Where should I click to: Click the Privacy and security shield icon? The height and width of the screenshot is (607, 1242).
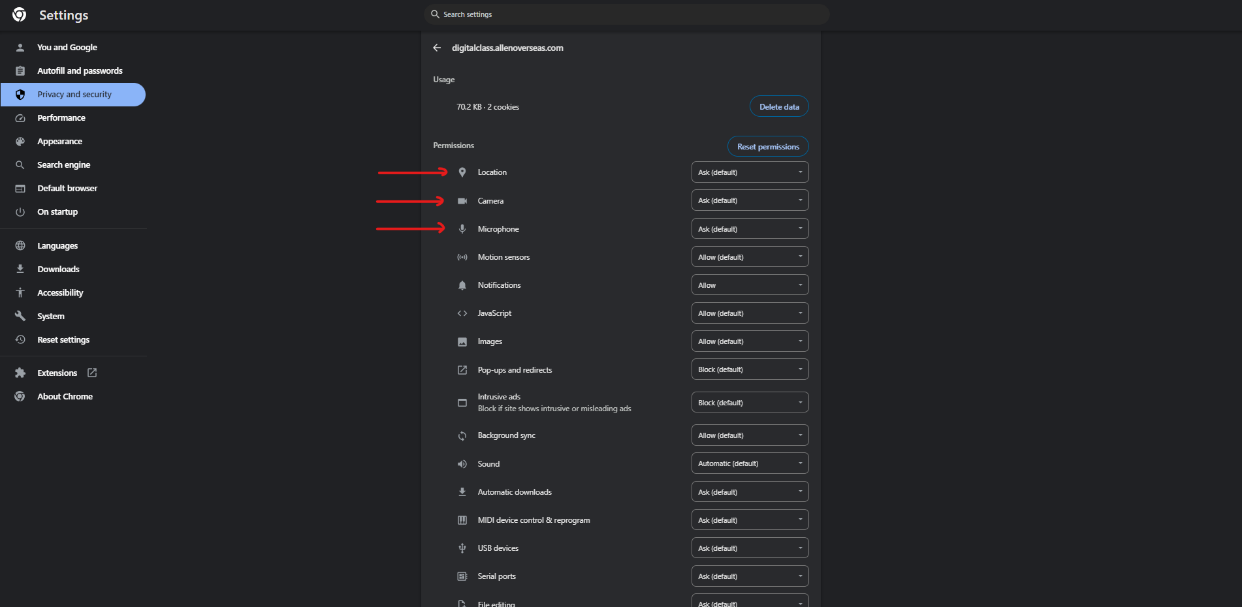(20, 94)
